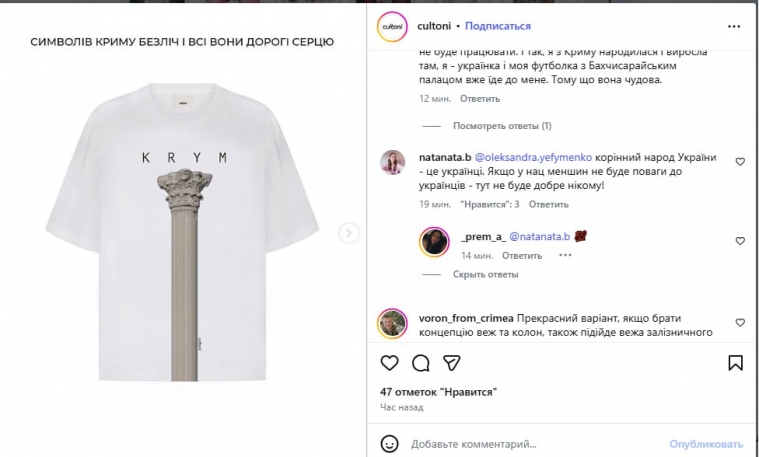Like the post with the heart icon
The width and height of the screenshot is (759, 457).
click(x=391, y=362)
